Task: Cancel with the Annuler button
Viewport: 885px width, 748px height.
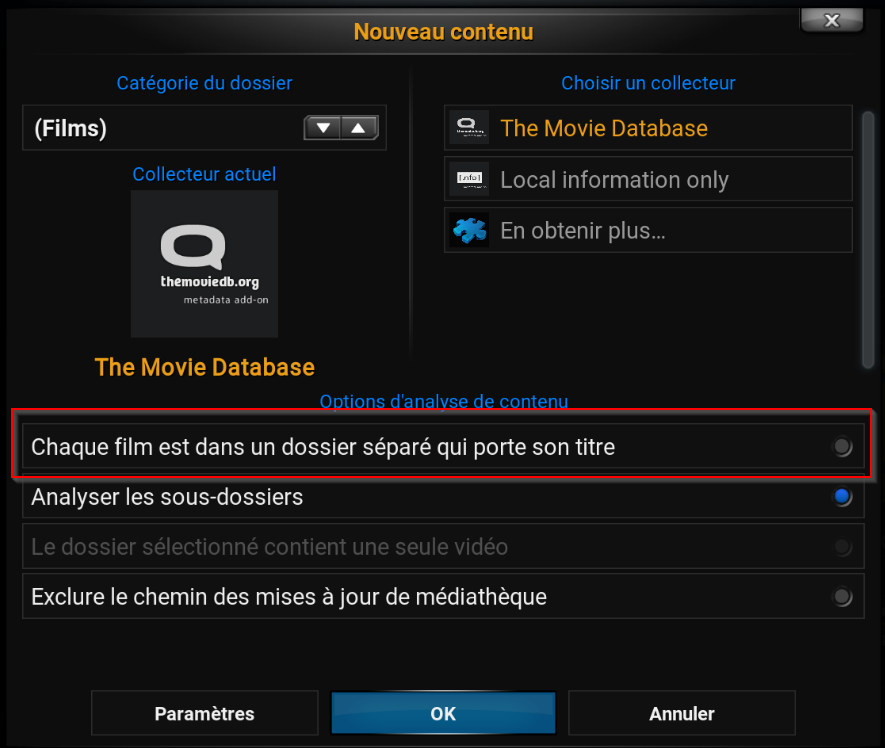Action: click(x=682, y=713)
